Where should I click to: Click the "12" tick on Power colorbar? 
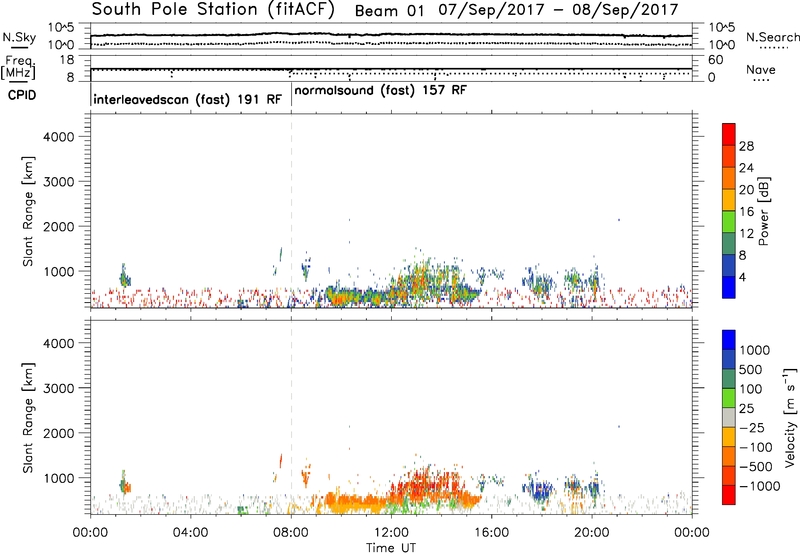click(746, 234)
